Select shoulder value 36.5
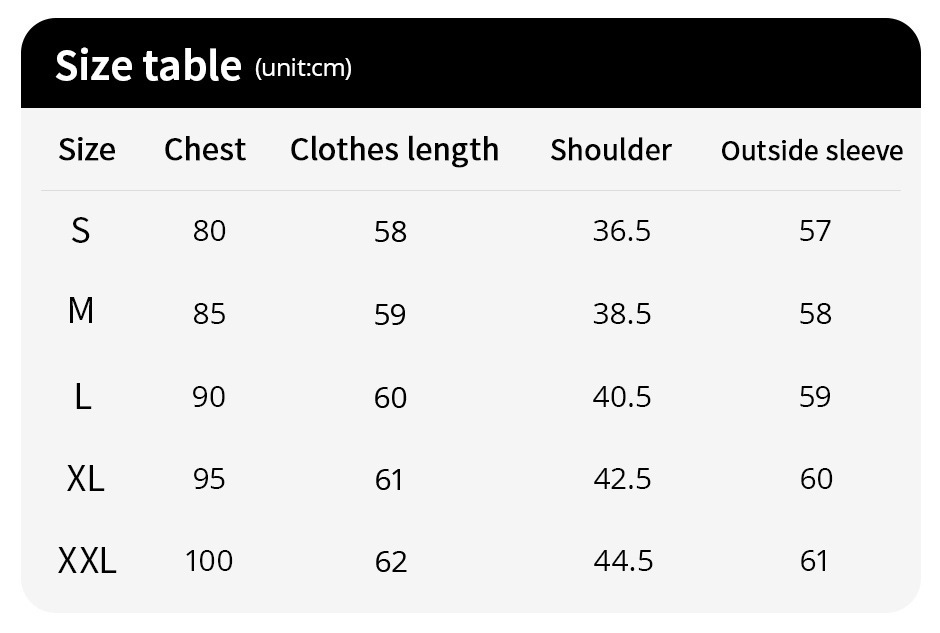Screen dimensions: 940x633 [622, 231]
